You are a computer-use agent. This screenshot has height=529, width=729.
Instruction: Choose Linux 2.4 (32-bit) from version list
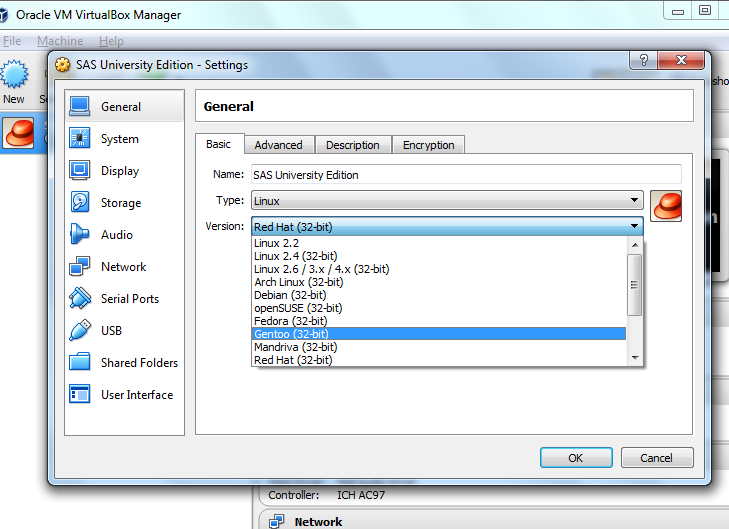[438, 256]
